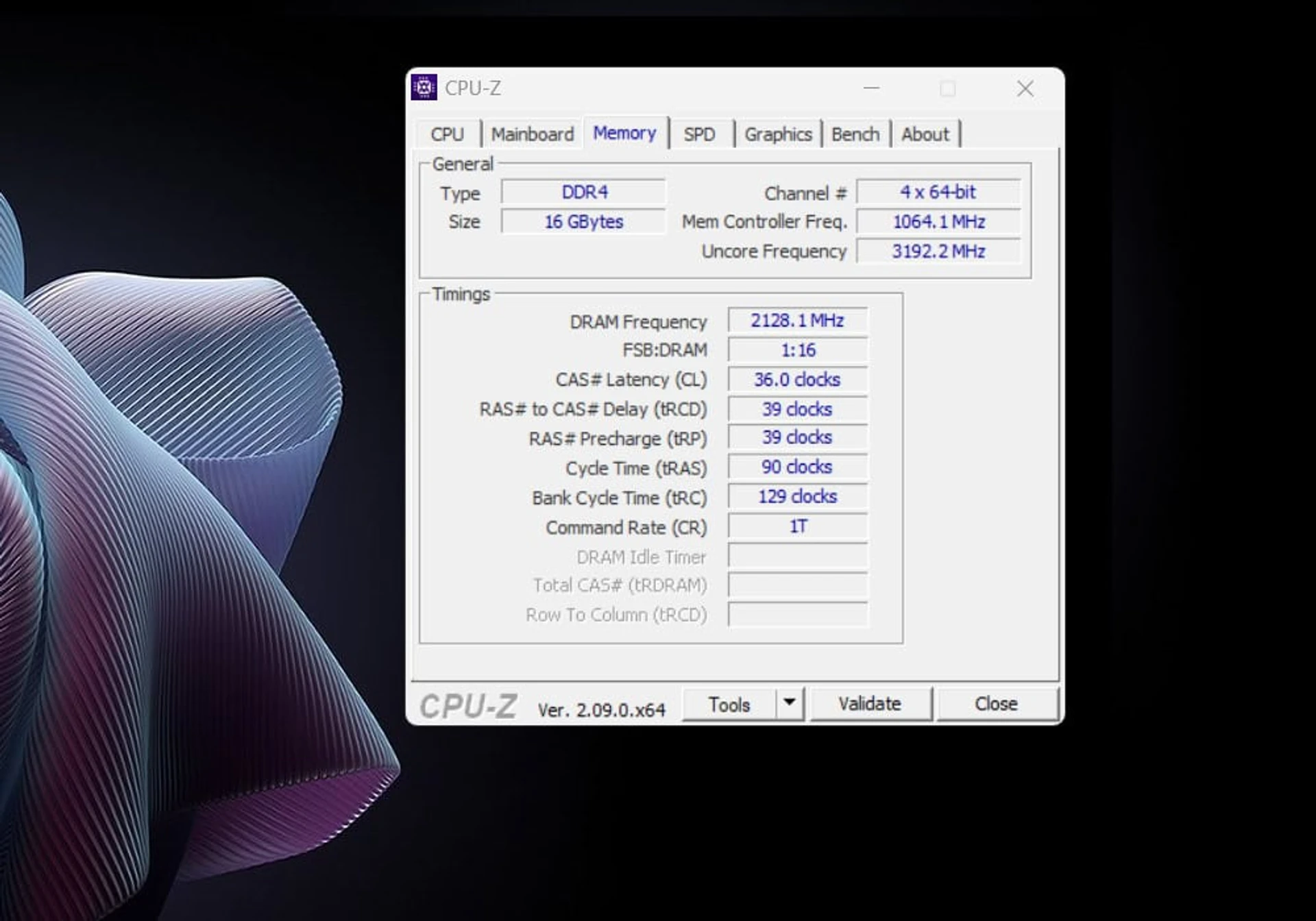Click the Bank Cycle Time (tRC) label

pyautogui.click(x=619, y=498)
